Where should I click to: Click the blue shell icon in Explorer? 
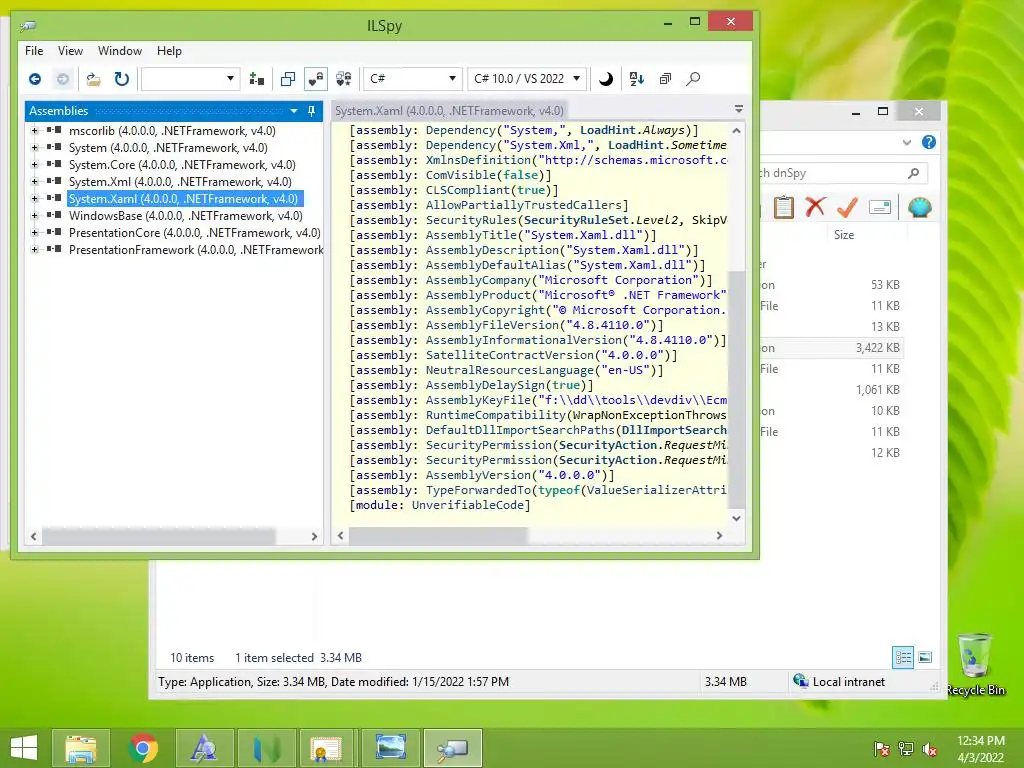(x=920, y=207)
